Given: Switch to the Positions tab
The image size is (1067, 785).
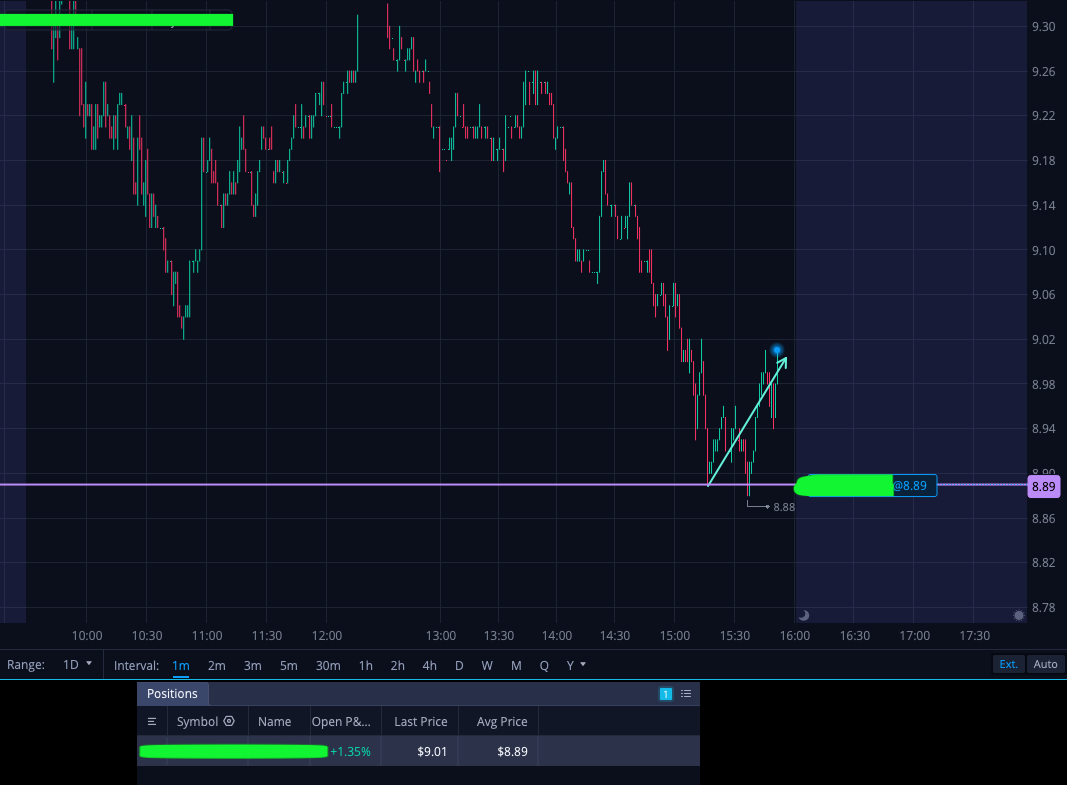Looking at the screenshot, I should (x=172, y=694).
